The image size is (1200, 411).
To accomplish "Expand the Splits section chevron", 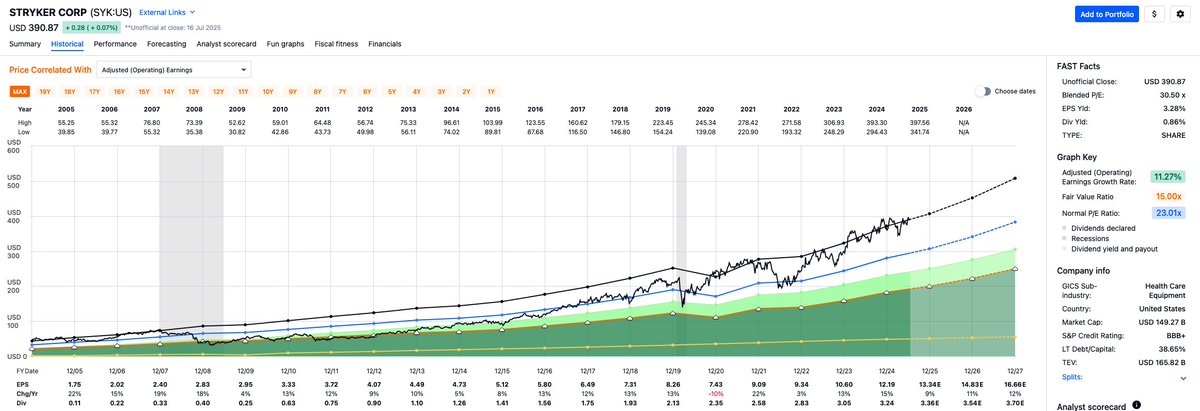I will (1183, 378).
